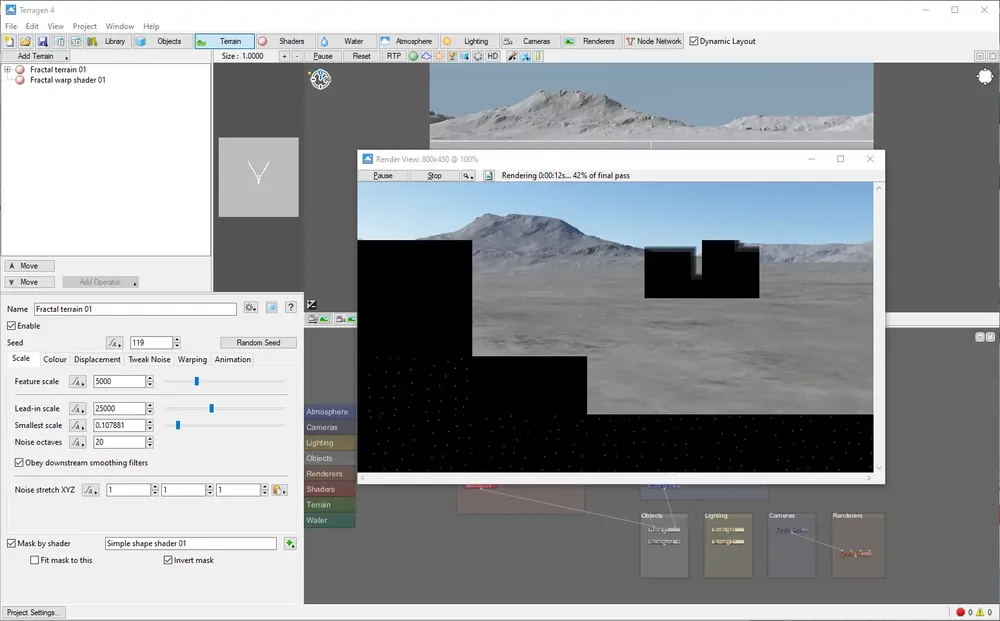Image resolution: width=1000 pixels, height=621 pixels.
Task: Click the Random Seed button
Action: [258, 343]
